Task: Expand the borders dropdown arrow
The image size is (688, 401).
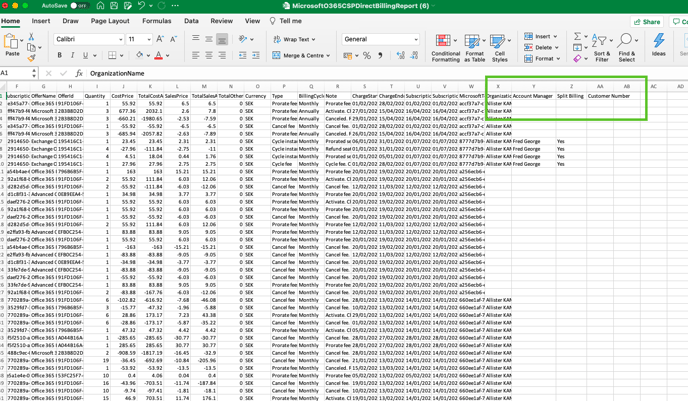Action: (x=122, y=56)
